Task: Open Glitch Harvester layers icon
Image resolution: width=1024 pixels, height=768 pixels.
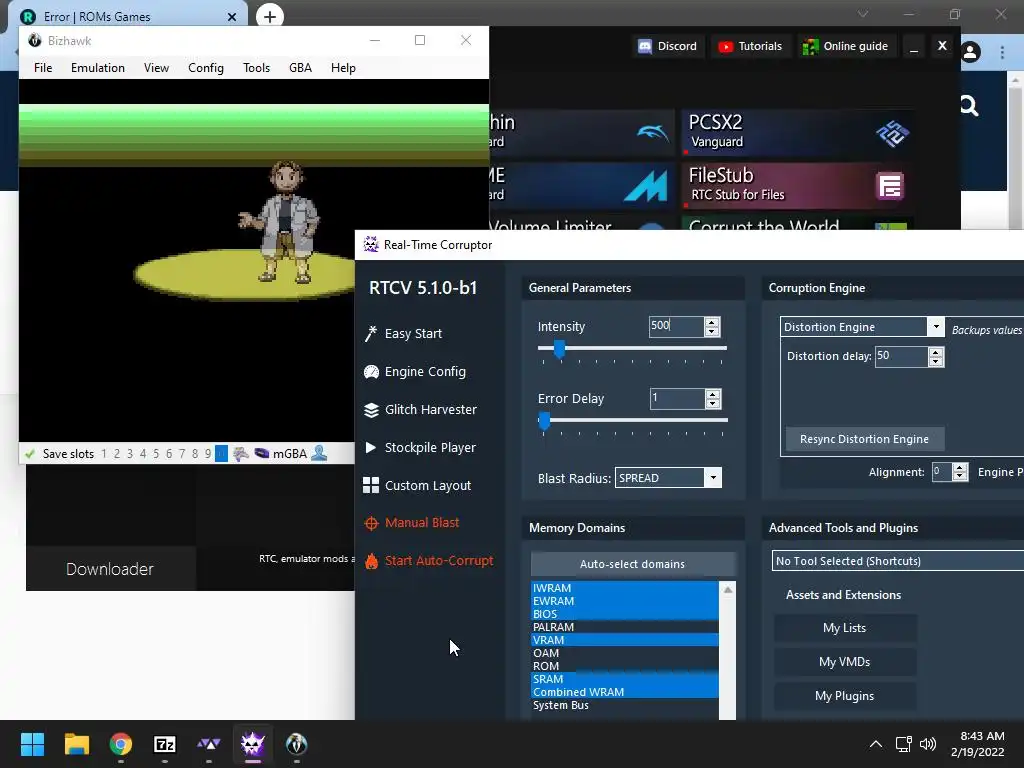Action: click(x=371, y=409)
